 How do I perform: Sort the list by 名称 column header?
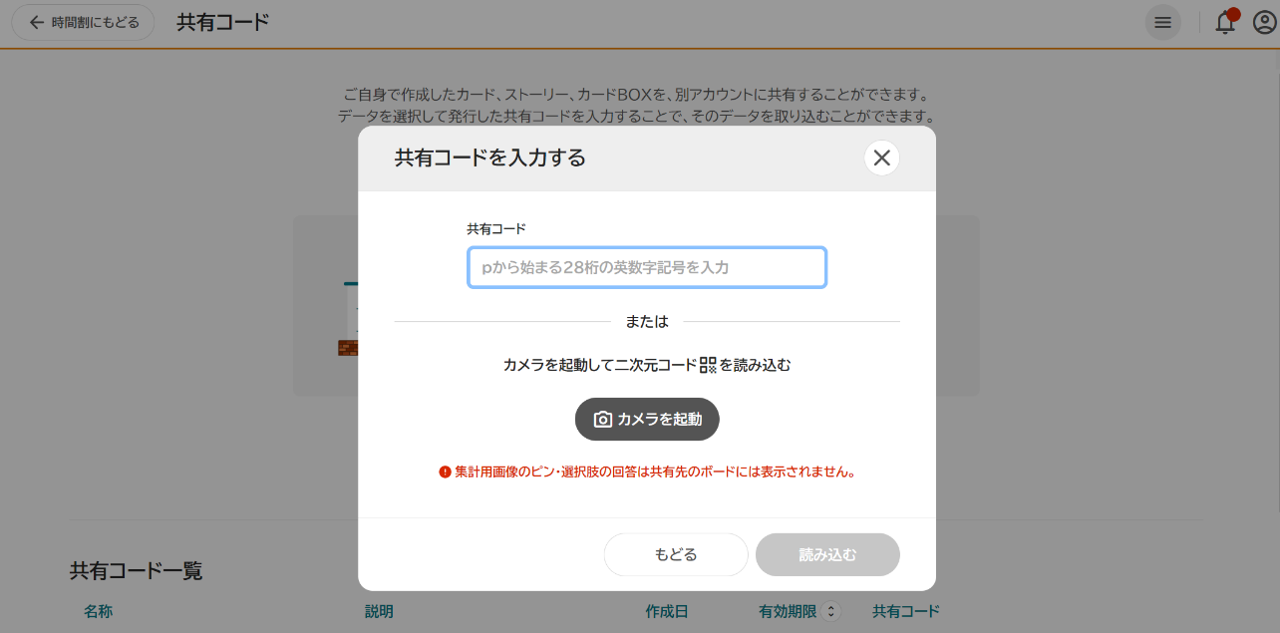tap(97, 611)
